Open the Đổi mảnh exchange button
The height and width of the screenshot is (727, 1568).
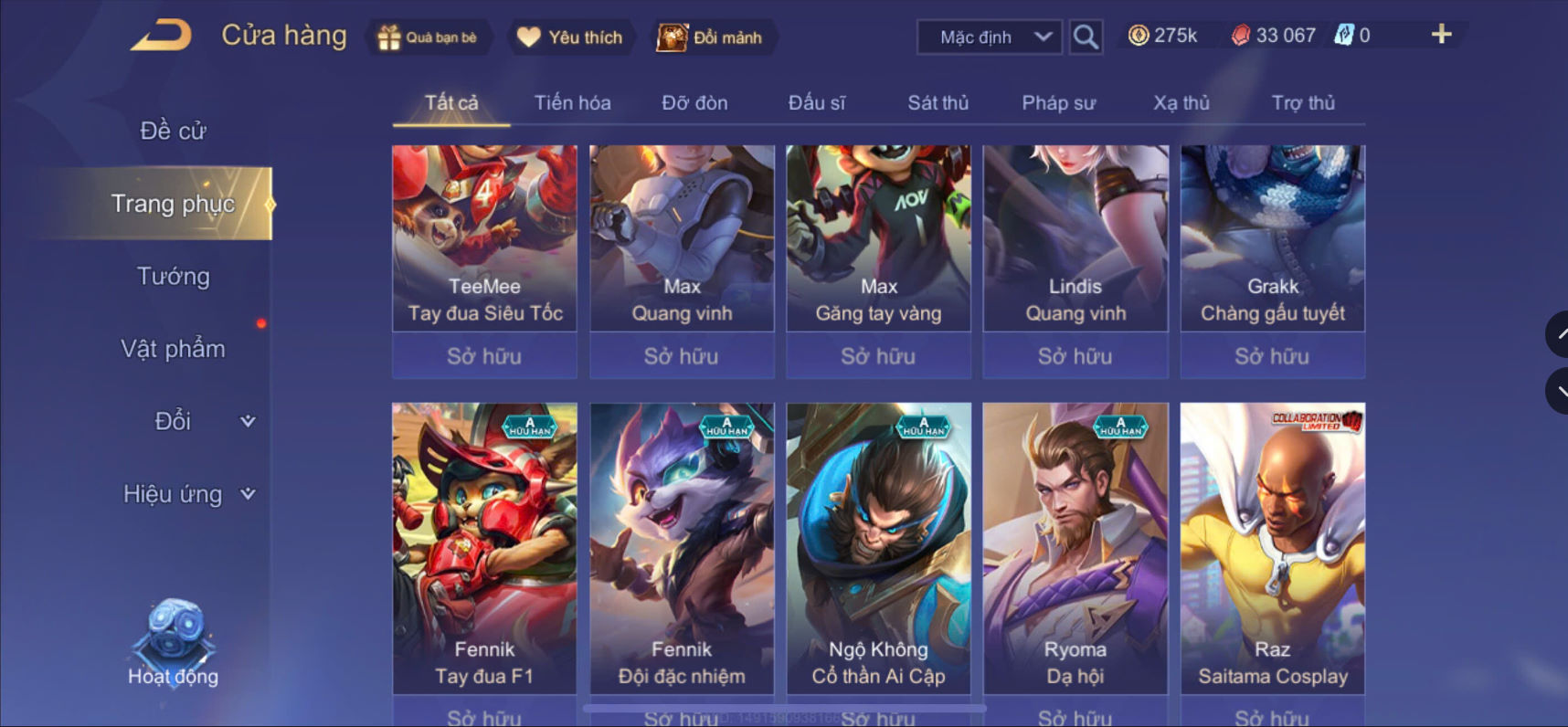tap(711, 37)
